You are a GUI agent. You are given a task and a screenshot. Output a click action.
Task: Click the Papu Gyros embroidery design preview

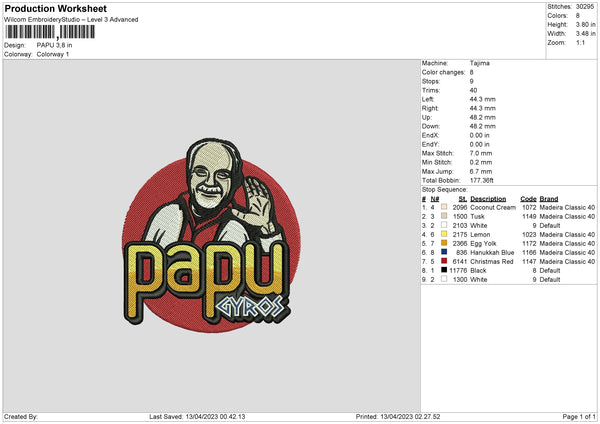[x=211, y=235]
